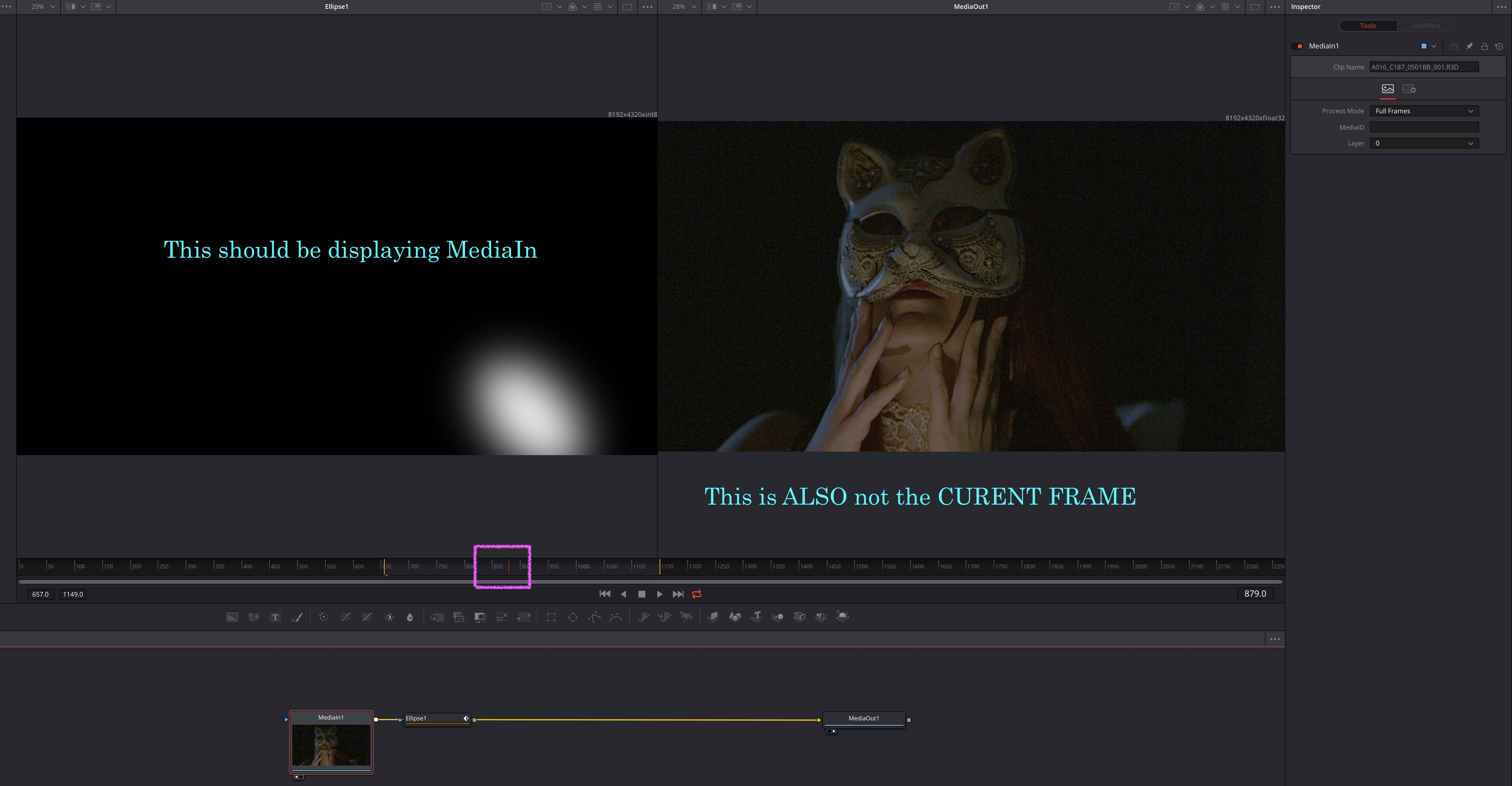Screen dimensions: 1512x786
Task: Toggle pin on MediaIn1 in Inspector
Action: (1469, 46)
